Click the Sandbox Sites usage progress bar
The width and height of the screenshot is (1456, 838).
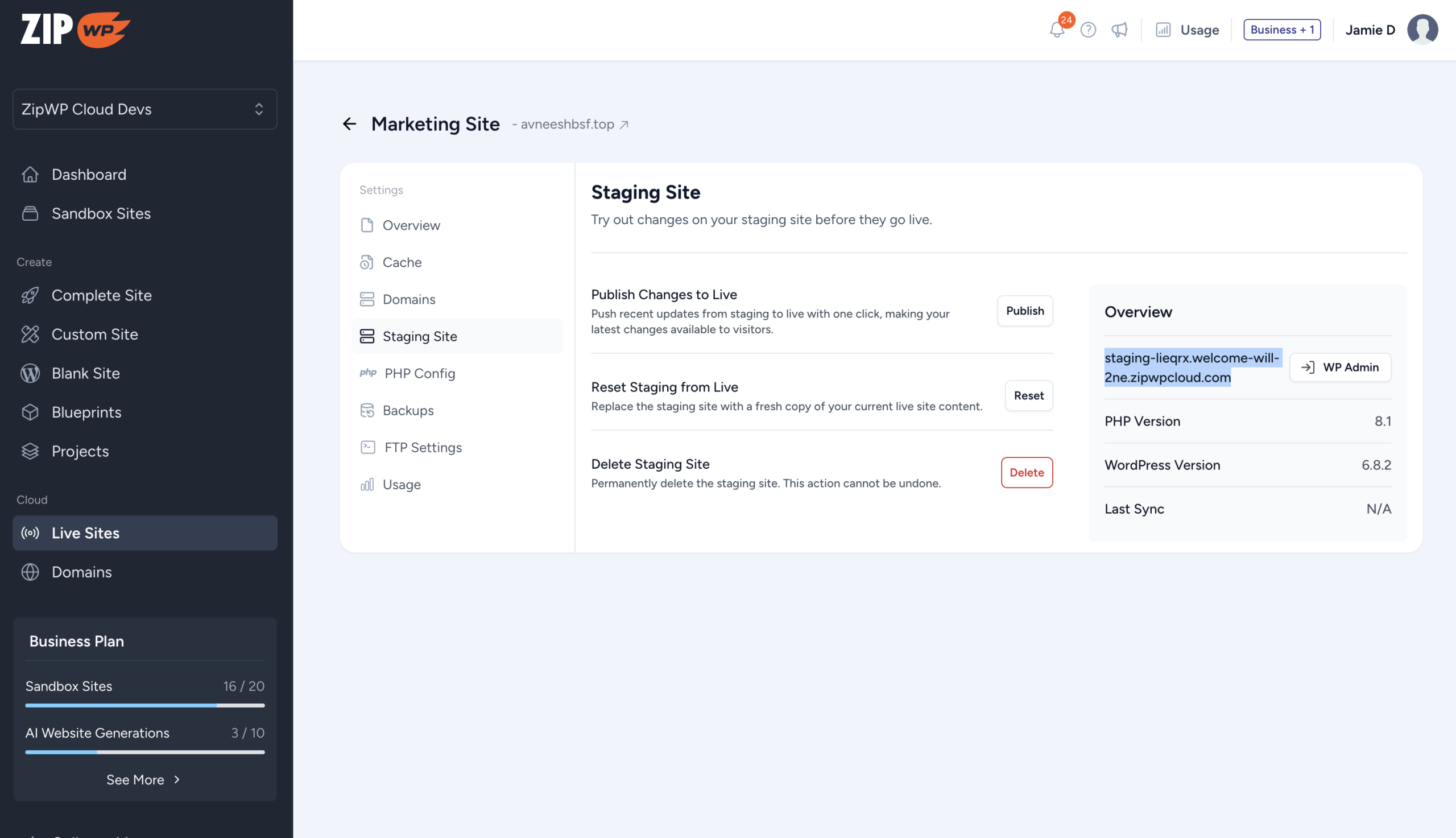(x=144, y=705)
